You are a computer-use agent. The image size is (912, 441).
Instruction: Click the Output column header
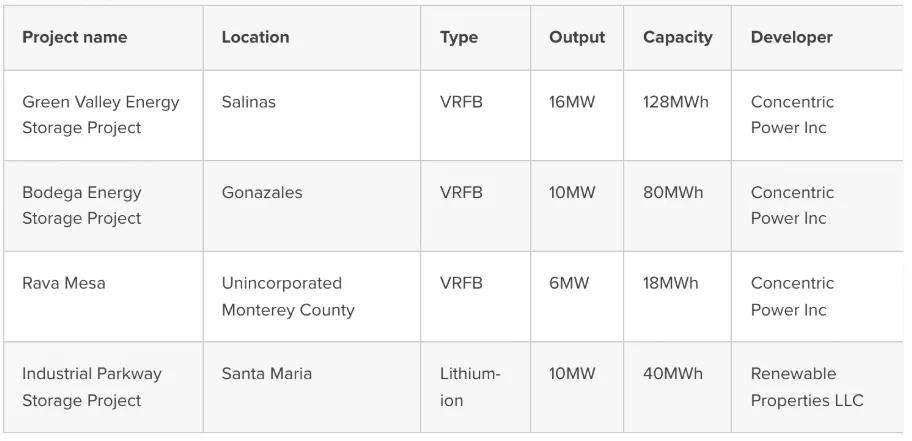pyautogui.click(x=577, y=38)
